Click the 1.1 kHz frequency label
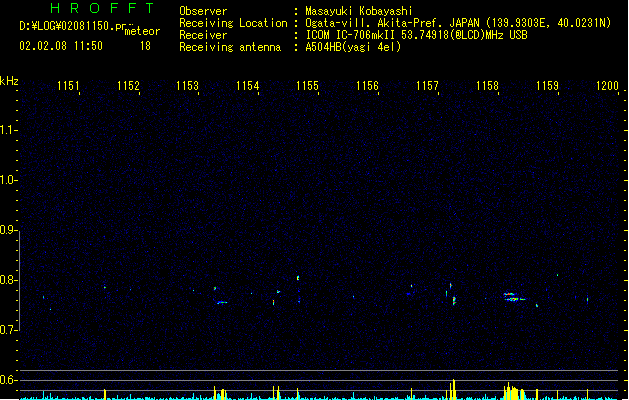This screenshot has width=629, height=400. 8,130
